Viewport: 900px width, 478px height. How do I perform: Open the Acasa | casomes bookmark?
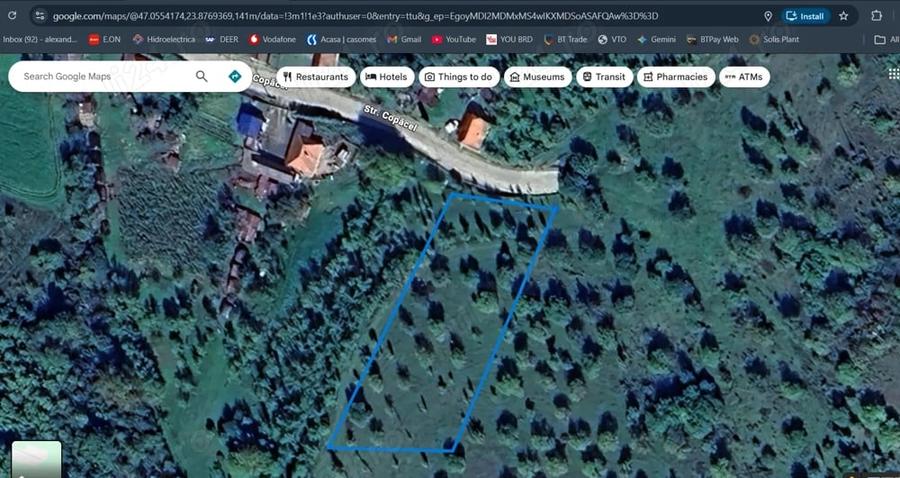(x=341, y=40)
